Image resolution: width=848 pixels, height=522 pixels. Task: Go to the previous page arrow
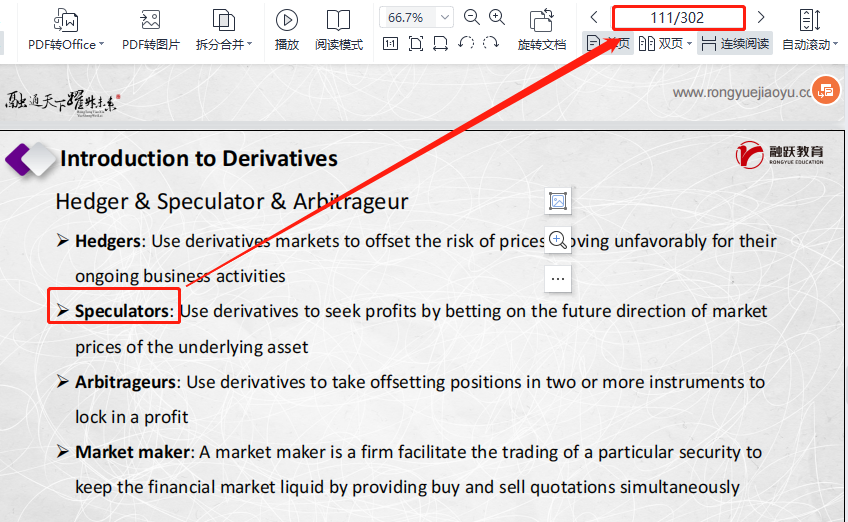click(594, 17)
